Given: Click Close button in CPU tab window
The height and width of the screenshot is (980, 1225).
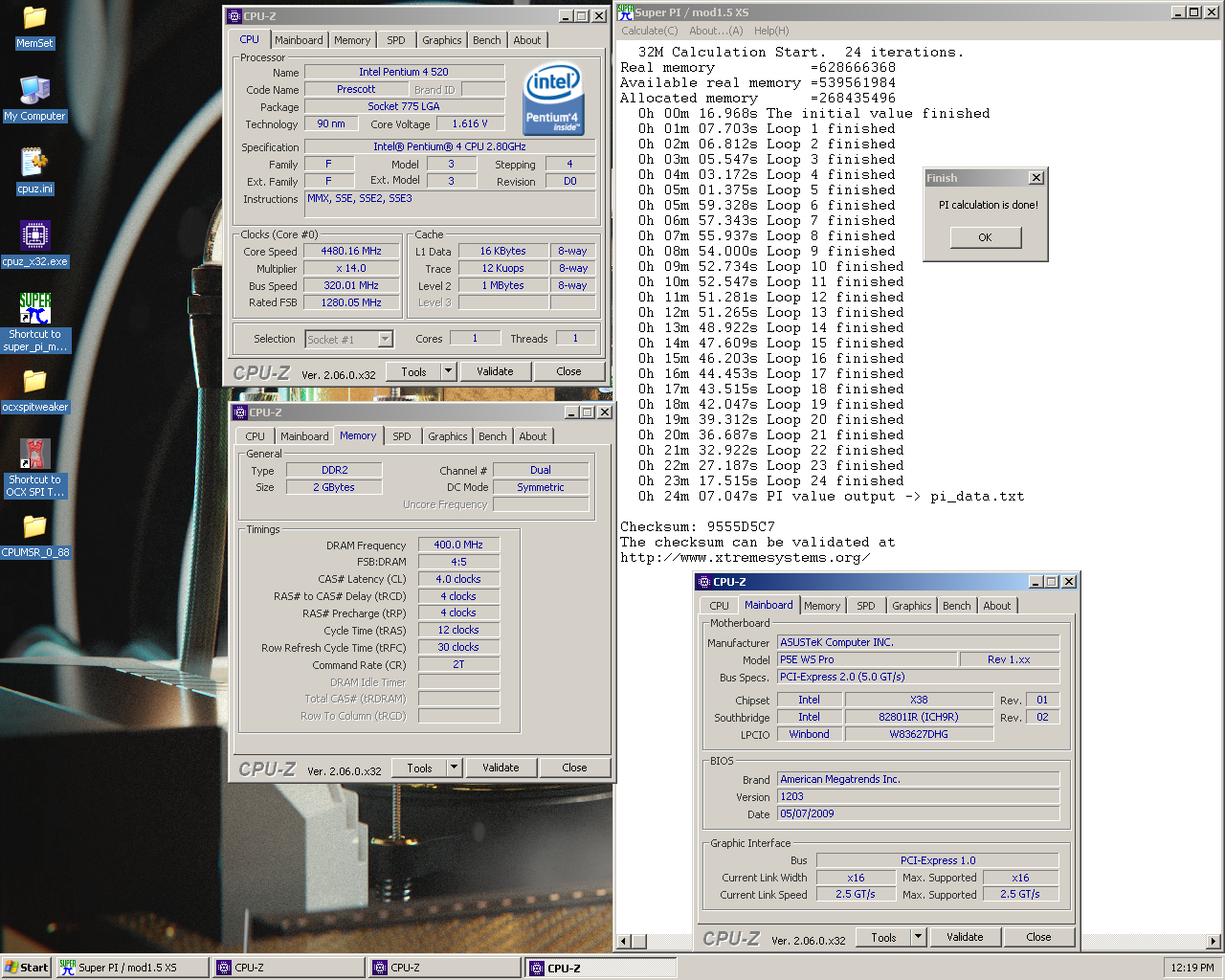Looking at the screenshot, I should 568,371.
